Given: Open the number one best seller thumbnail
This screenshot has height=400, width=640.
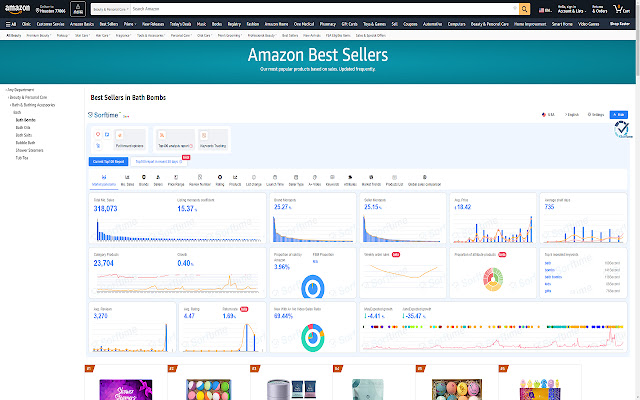Looking at the screenshot, I should click(x=126, y=389).
